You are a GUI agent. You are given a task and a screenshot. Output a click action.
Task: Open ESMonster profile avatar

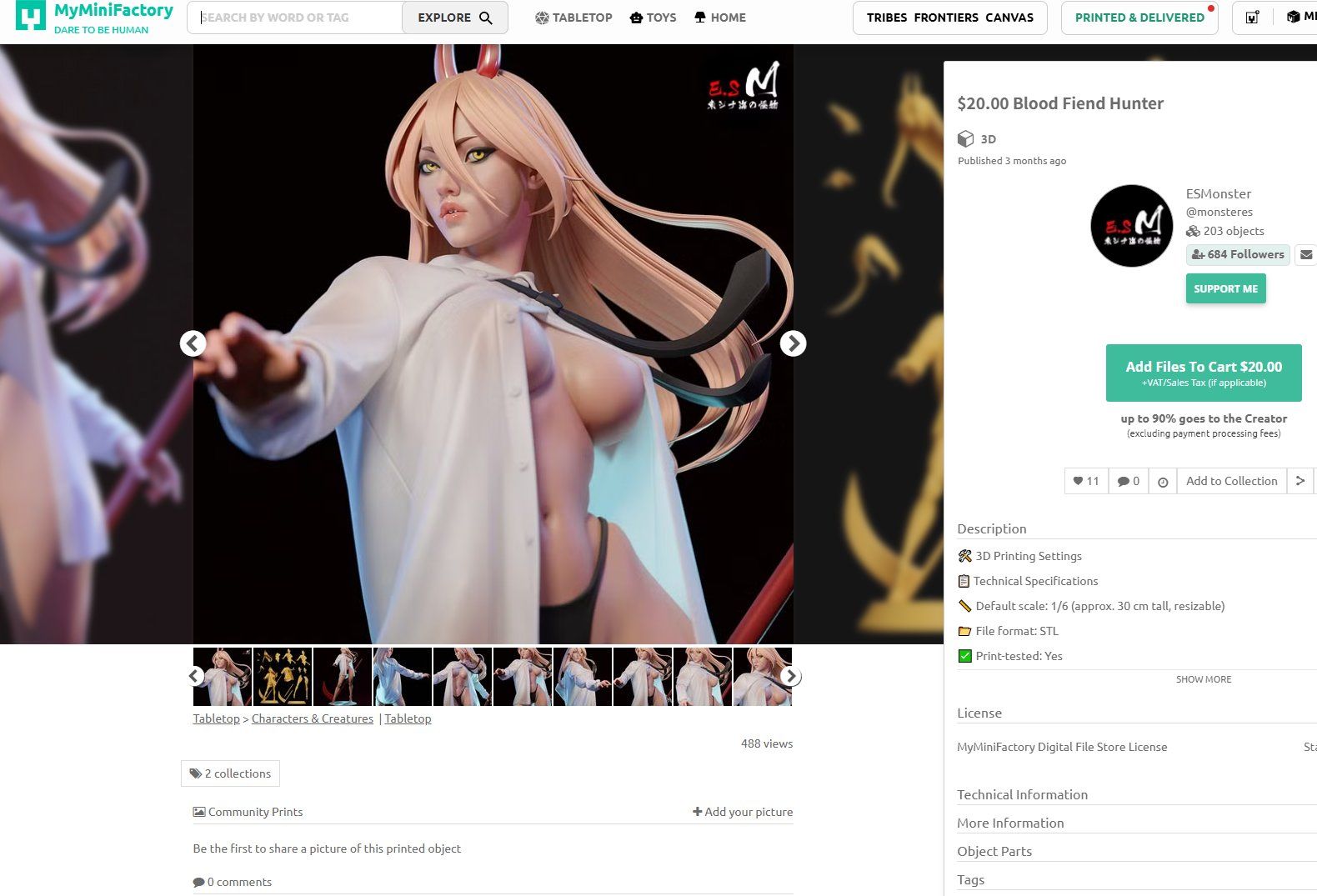(1131, 226)
